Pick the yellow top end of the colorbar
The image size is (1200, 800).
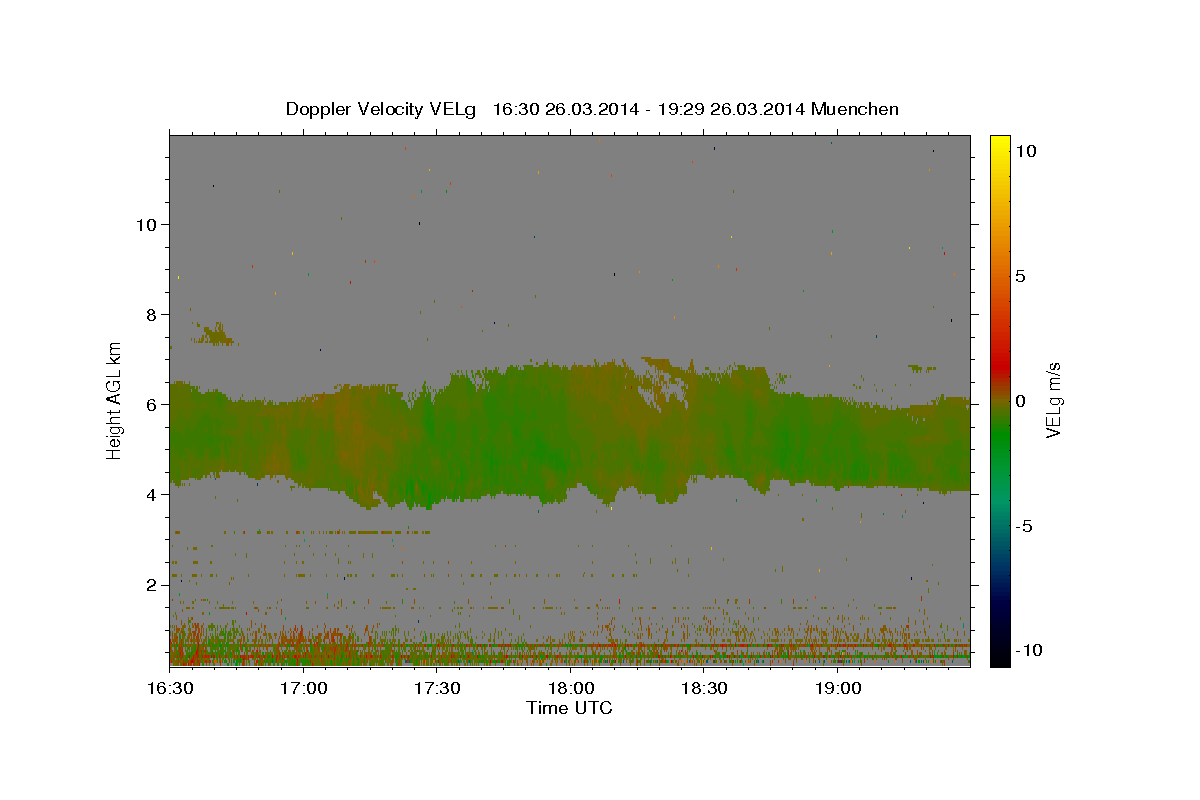1000,145
